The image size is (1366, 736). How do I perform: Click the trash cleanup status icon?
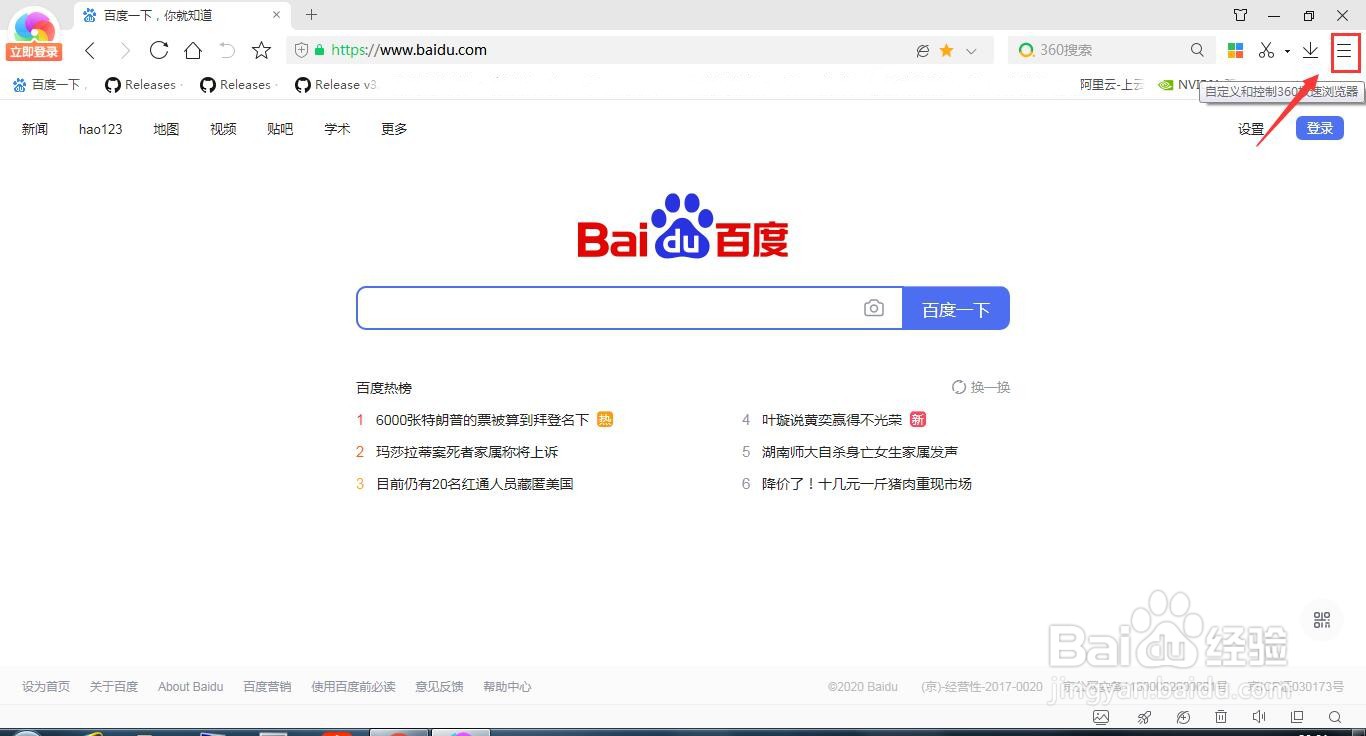click(1221, 717)
